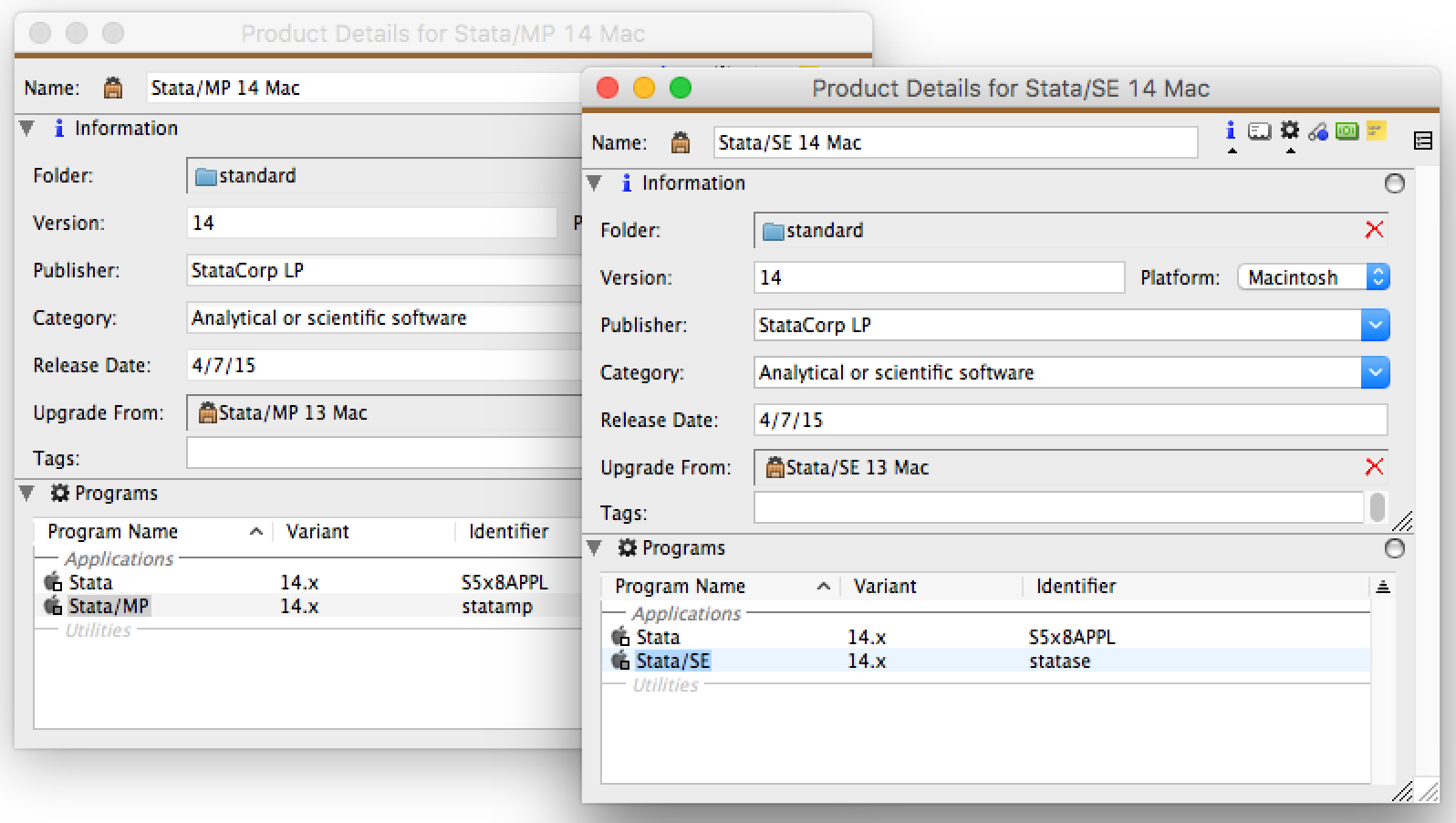Click the statamp identifier cell
The height and width of the screenshot is (823, 1456).
(496, 606)
